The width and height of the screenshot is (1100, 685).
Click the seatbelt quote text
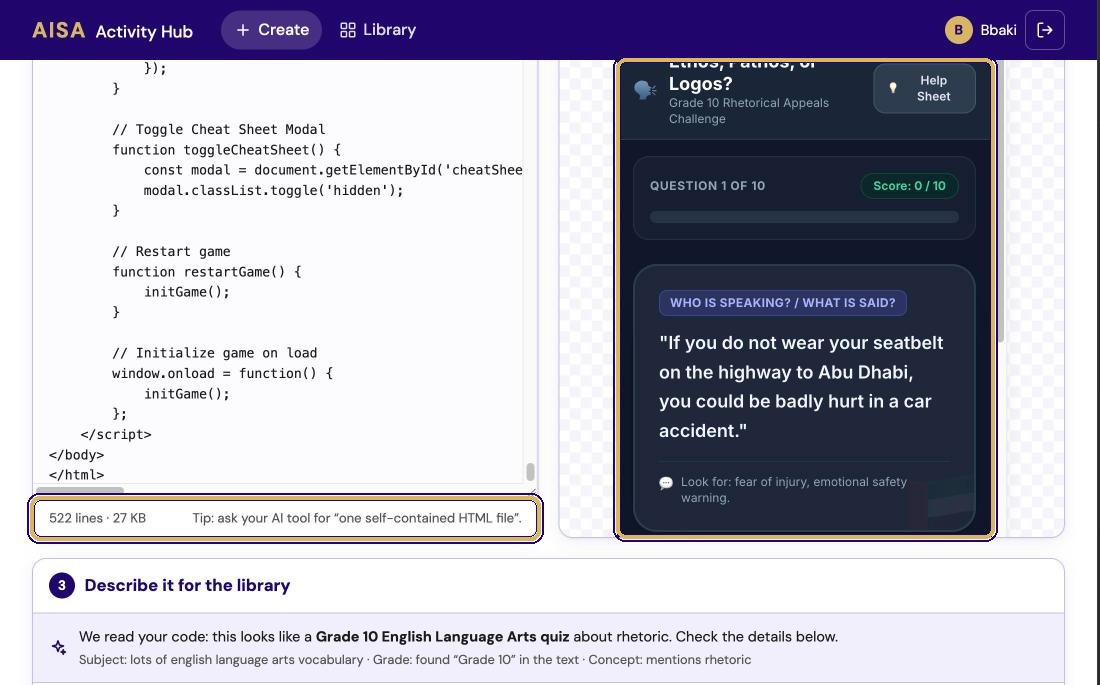(x=801, y=387)
